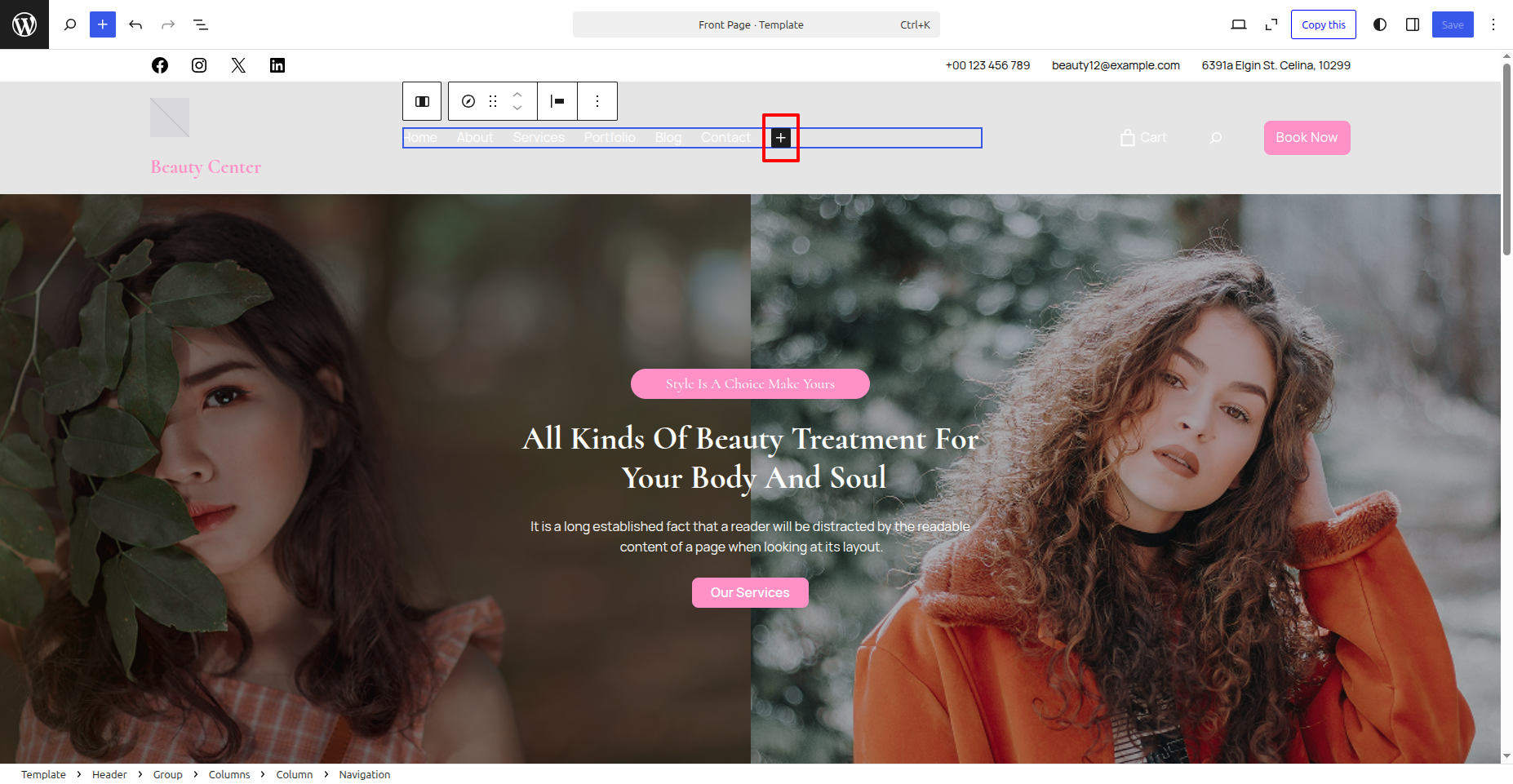Add a block to the navigation menu
This screenshot has width=1513, height=784.
781,138
